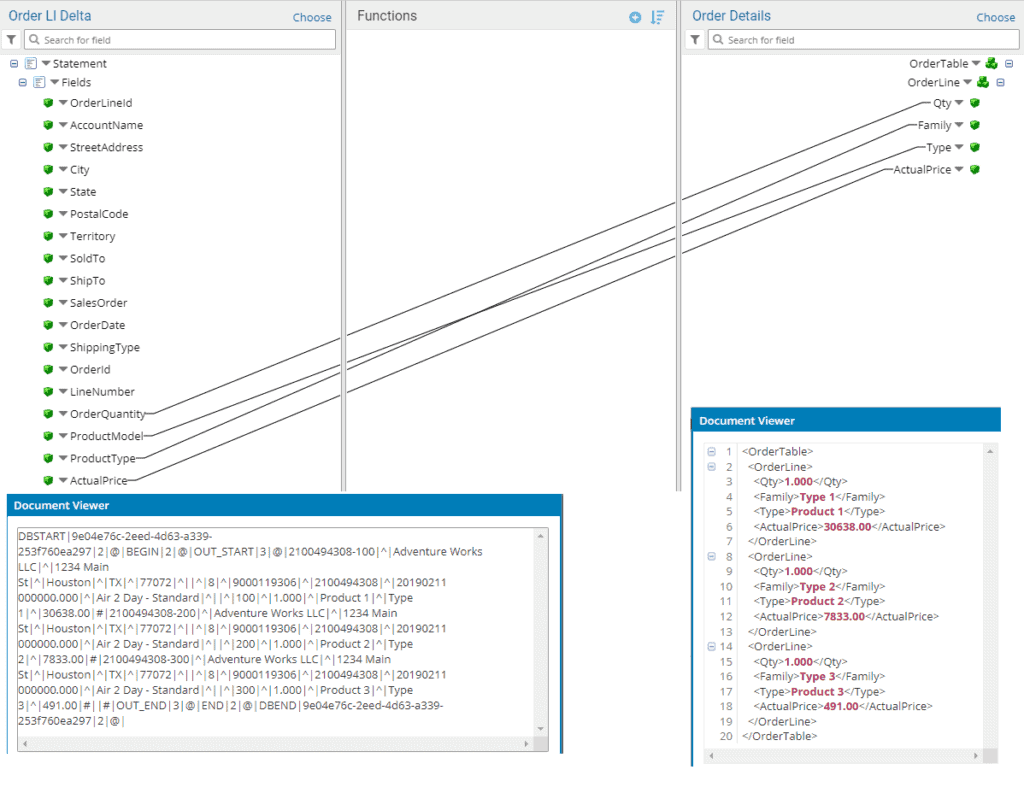Click the green cube icon beside SalesOrder
This screenshot has height=793, width=1024.
pyautogui.click(x=48, y=302)
